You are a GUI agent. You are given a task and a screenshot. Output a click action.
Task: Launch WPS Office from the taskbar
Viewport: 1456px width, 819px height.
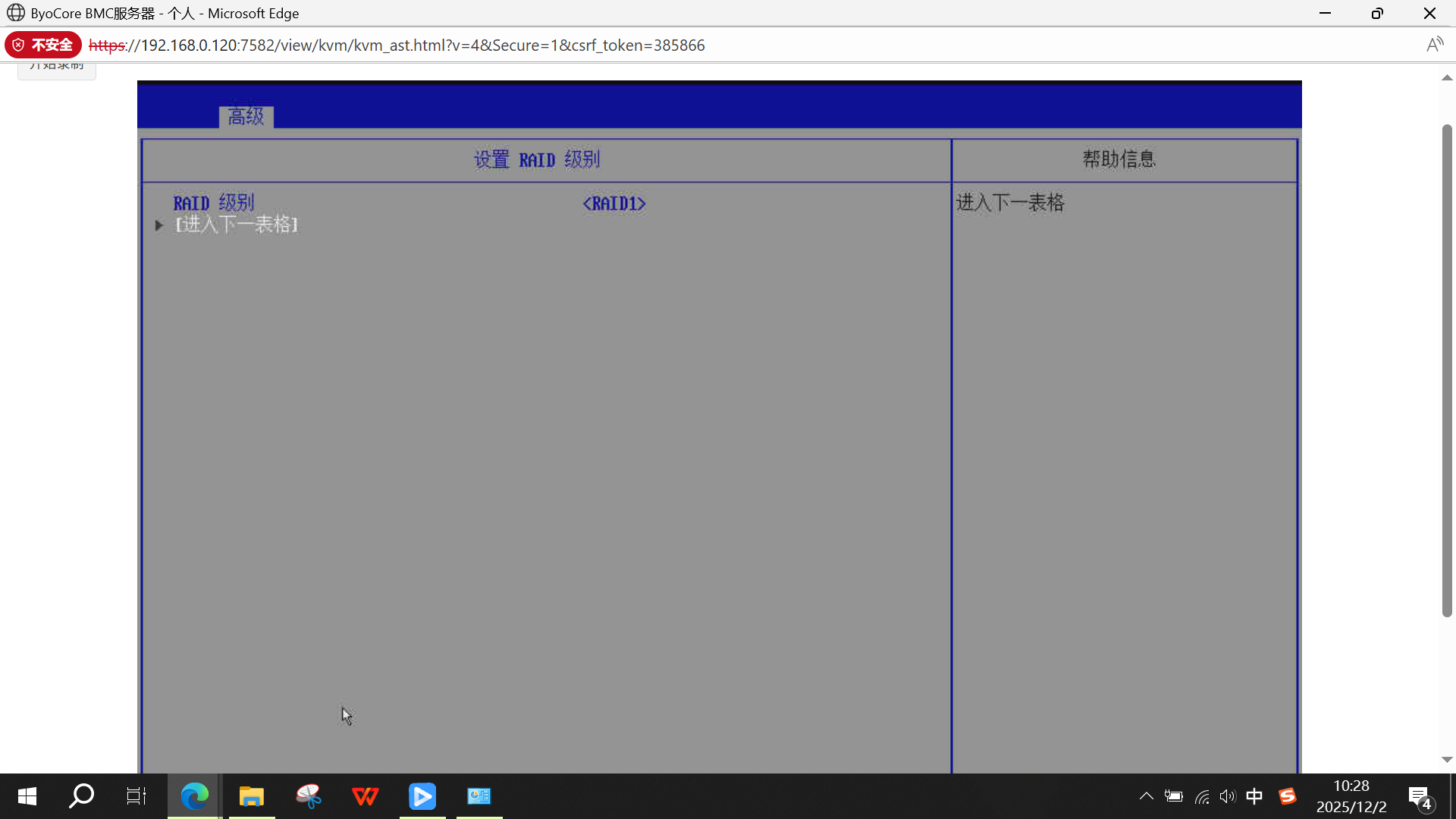[x=366, y=796]
